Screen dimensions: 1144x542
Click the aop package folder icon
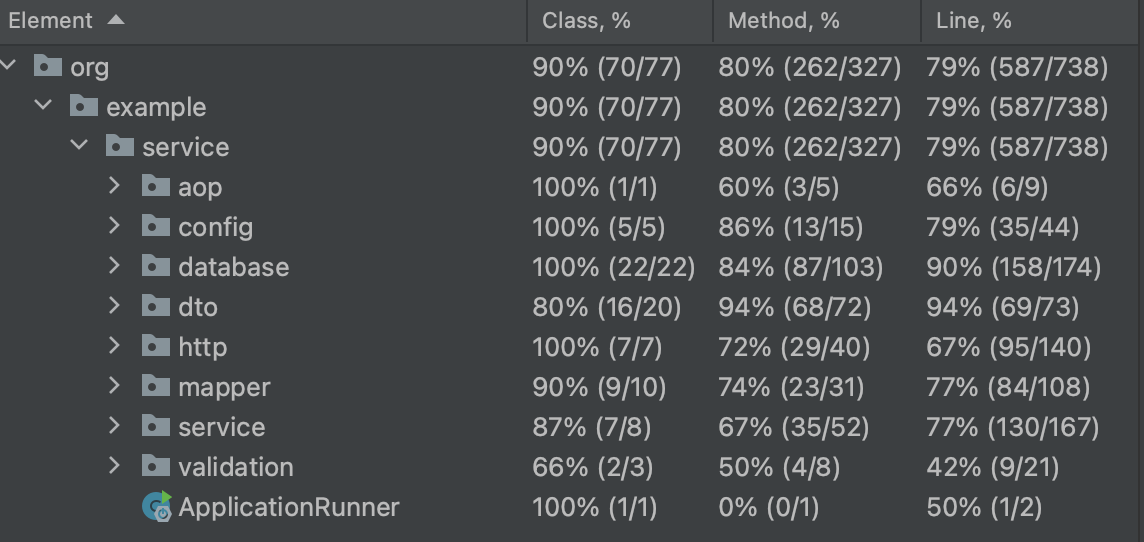(155, 186)
